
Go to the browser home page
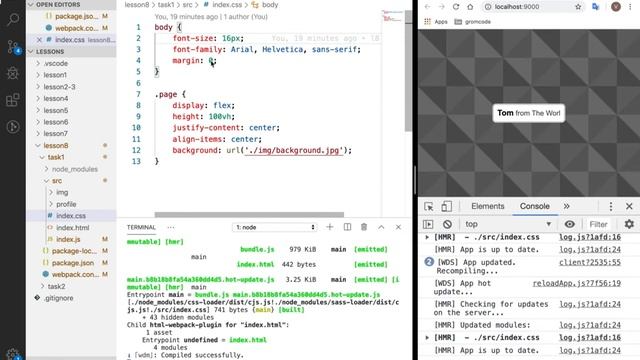(470, 7)
